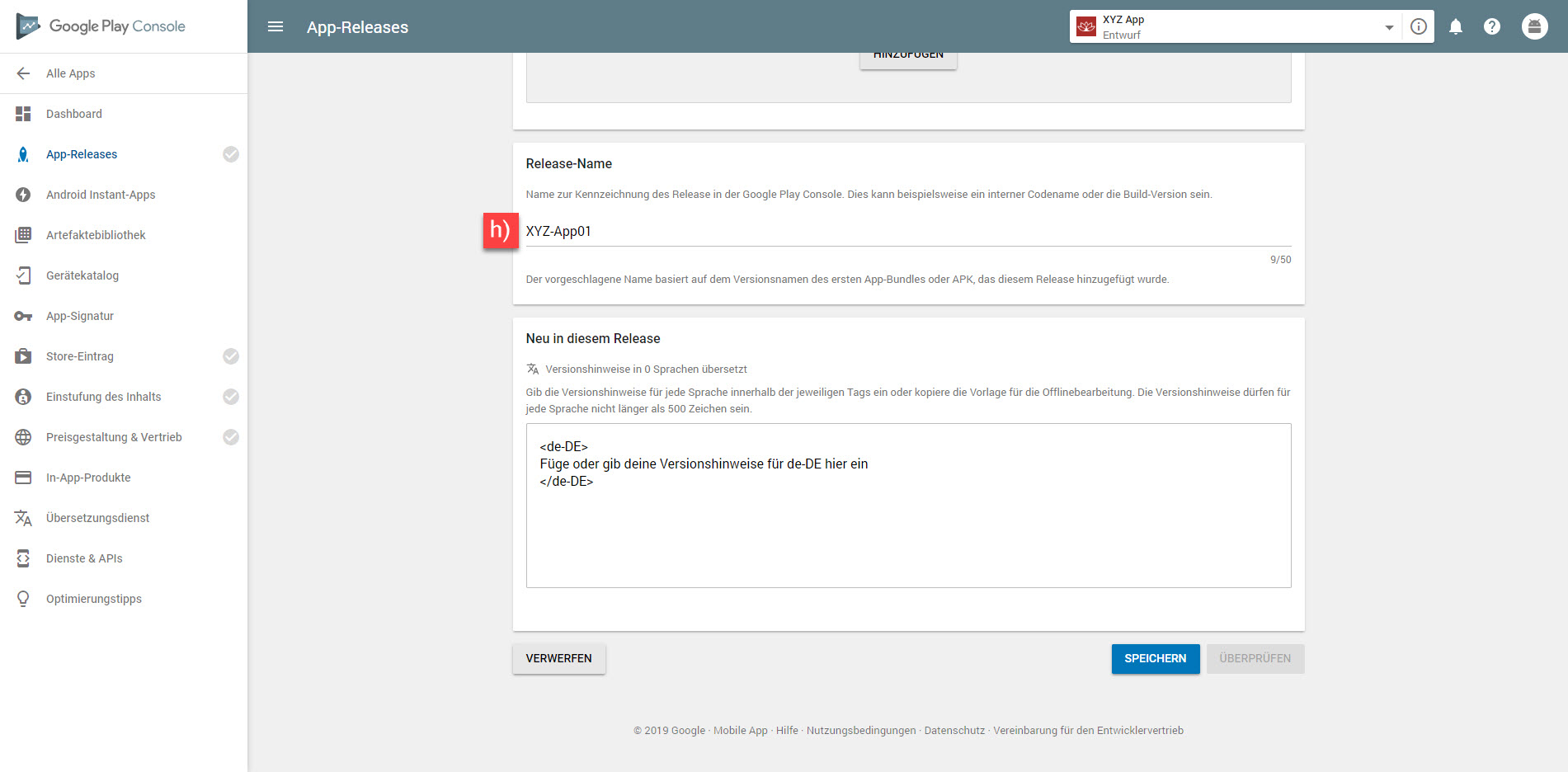This screenshot has width=1568, height=772.
Task: Click the Gerätekatalog device icon
Action: pyautogui.click(x=23, y=275)
